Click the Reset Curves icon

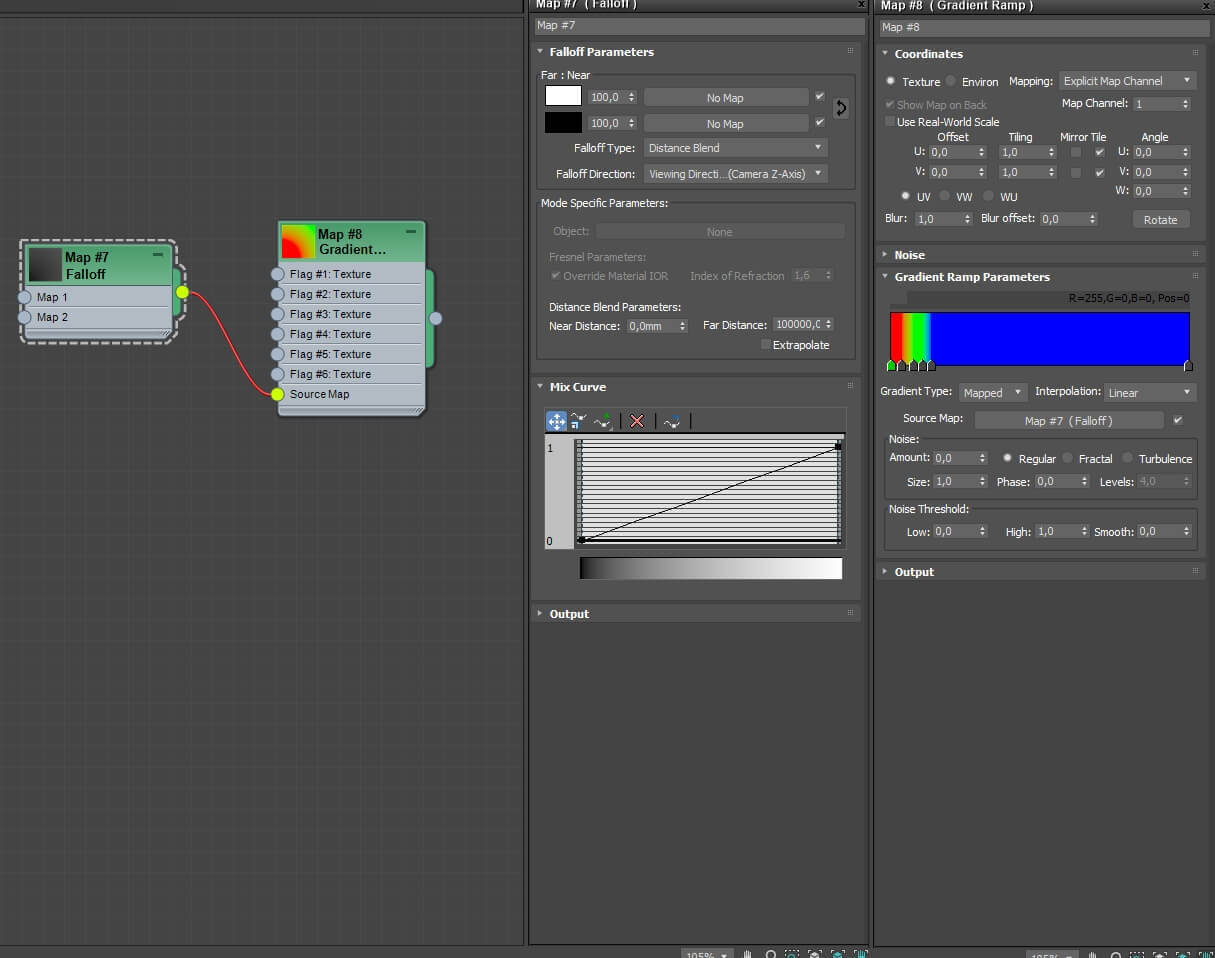pyautogui.click(x=671, y=421)
